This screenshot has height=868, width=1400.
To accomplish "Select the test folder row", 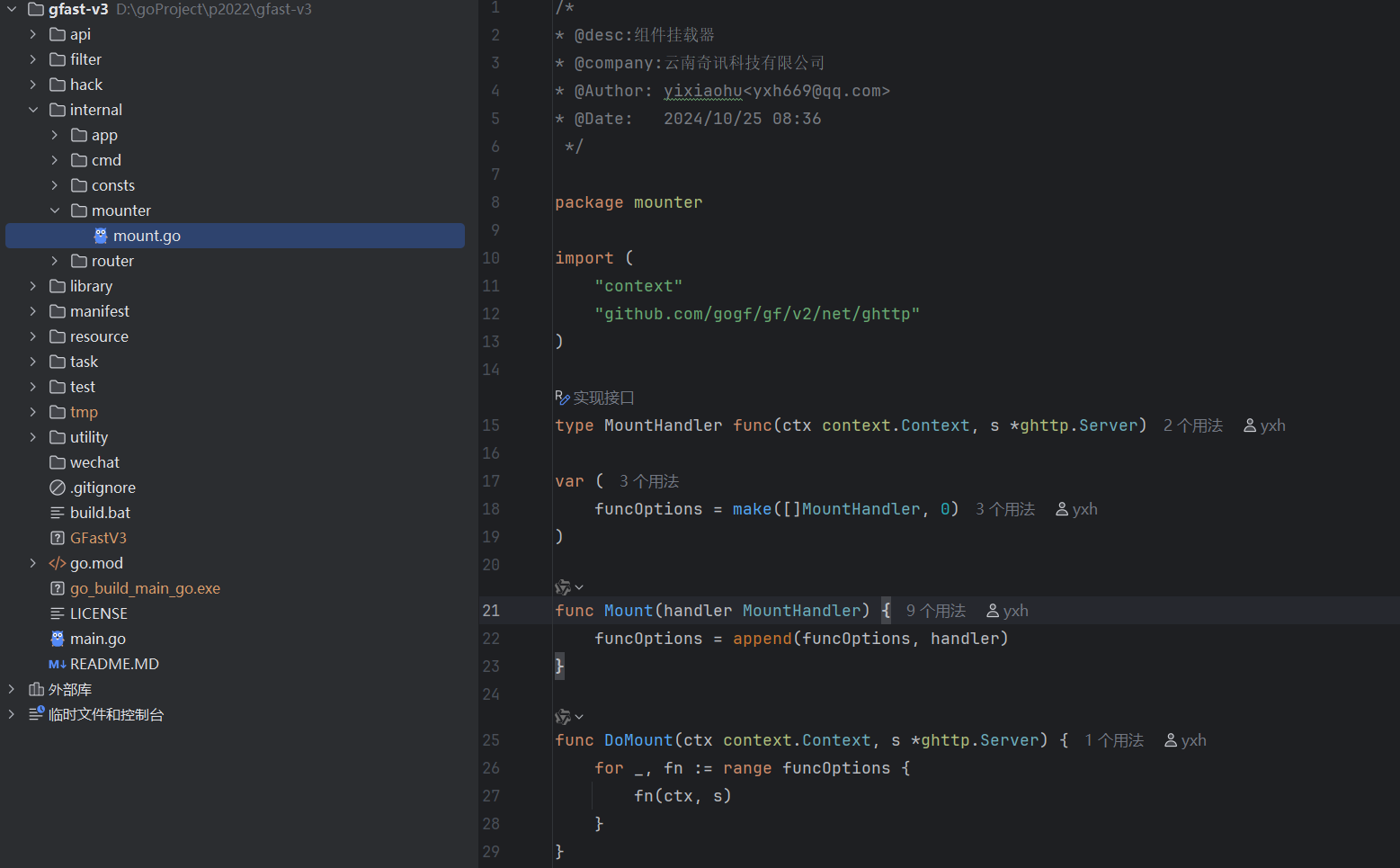I will 236,387.
